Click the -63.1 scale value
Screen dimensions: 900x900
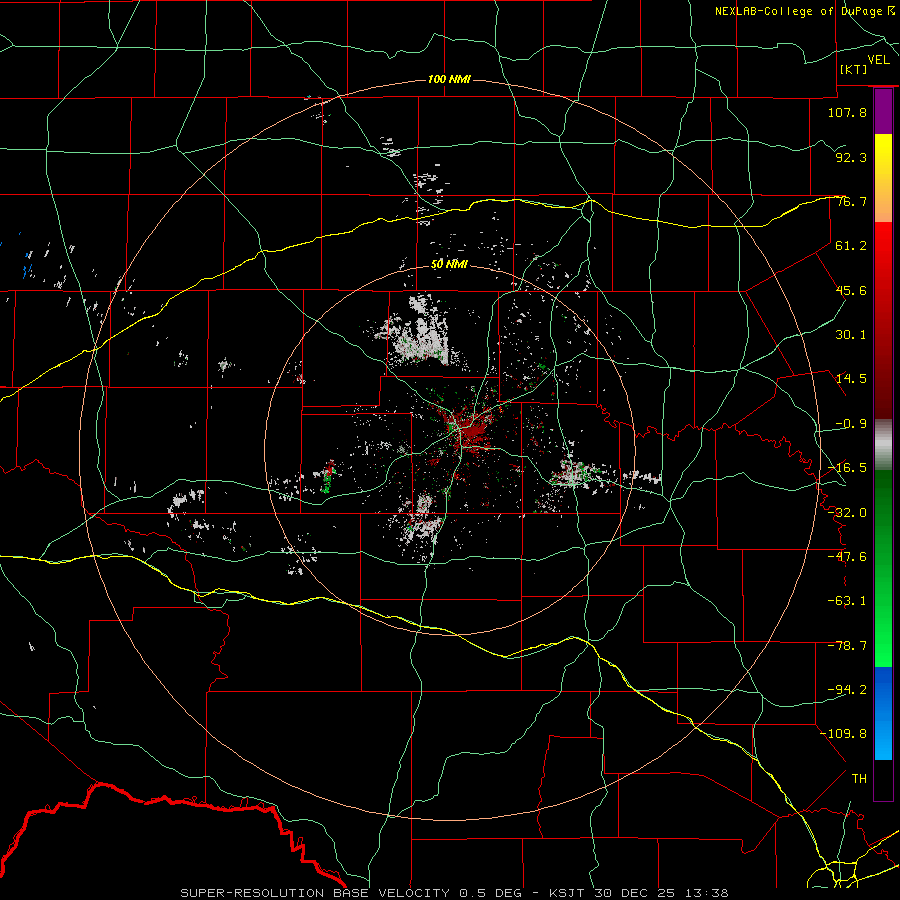pyautogui.click(x=847, y=601)
